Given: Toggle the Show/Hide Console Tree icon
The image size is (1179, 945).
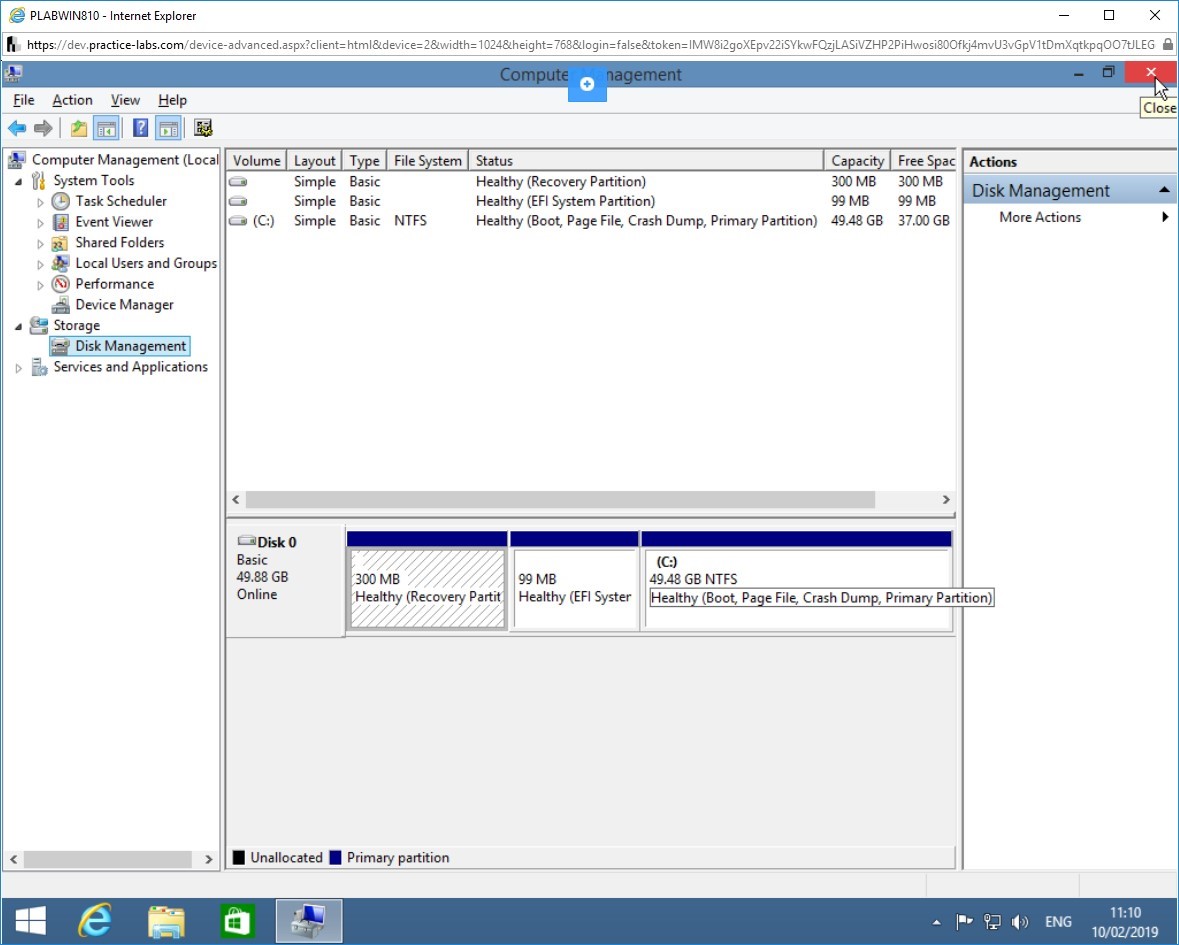Looking at the screenshot, I should point(106,129).
